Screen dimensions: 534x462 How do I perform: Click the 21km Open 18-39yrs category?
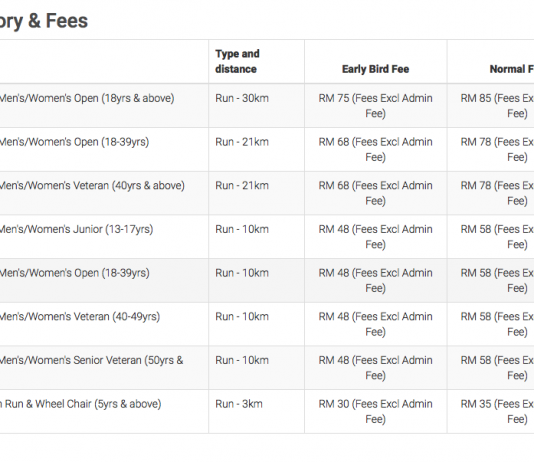[74, 142]
